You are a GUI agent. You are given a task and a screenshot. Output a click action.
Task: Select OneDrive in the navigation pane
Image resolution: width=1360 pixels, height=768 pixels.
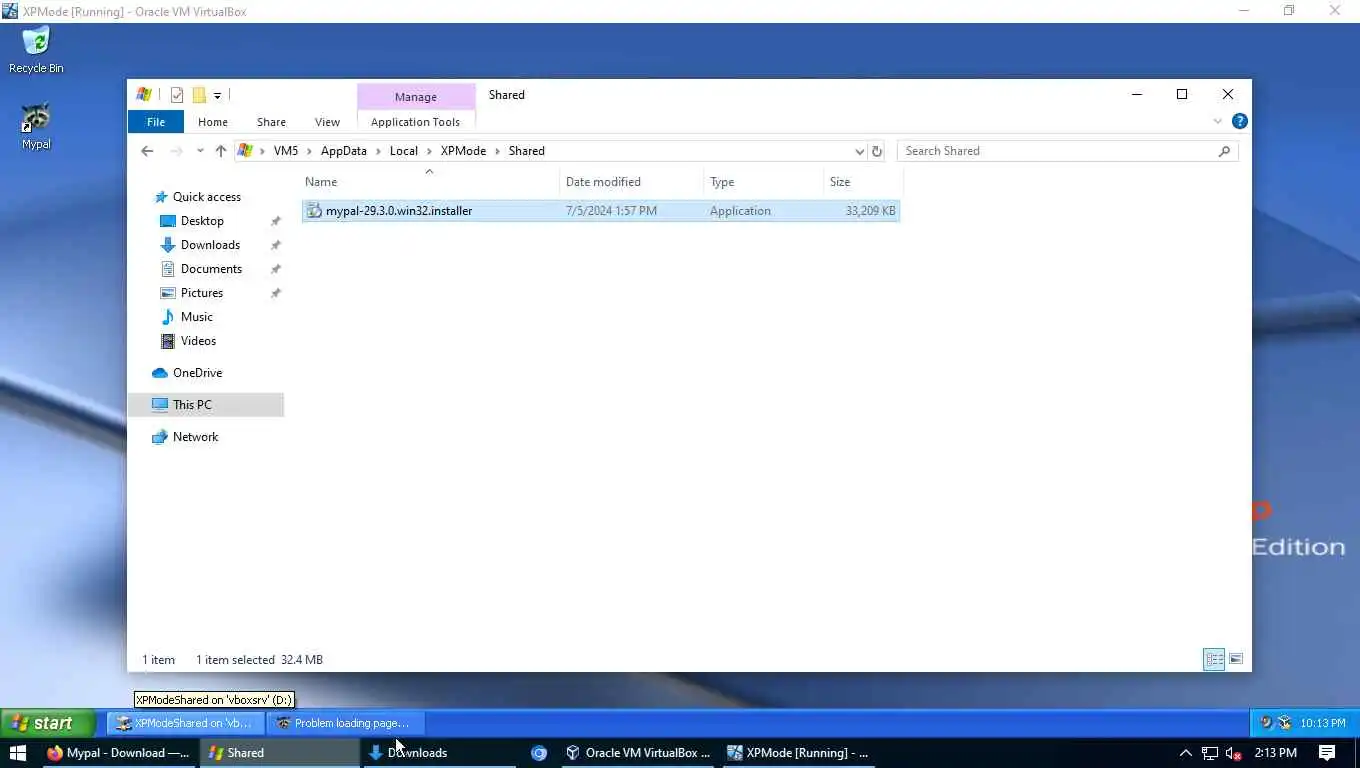point(197,373)
